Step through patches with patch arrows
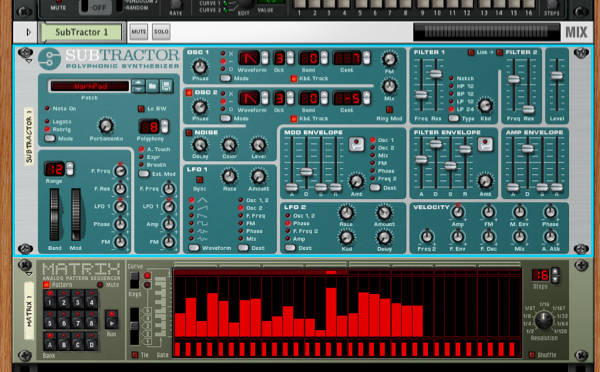The height and width of the screenshot is (372, 600). coord(138,86)
